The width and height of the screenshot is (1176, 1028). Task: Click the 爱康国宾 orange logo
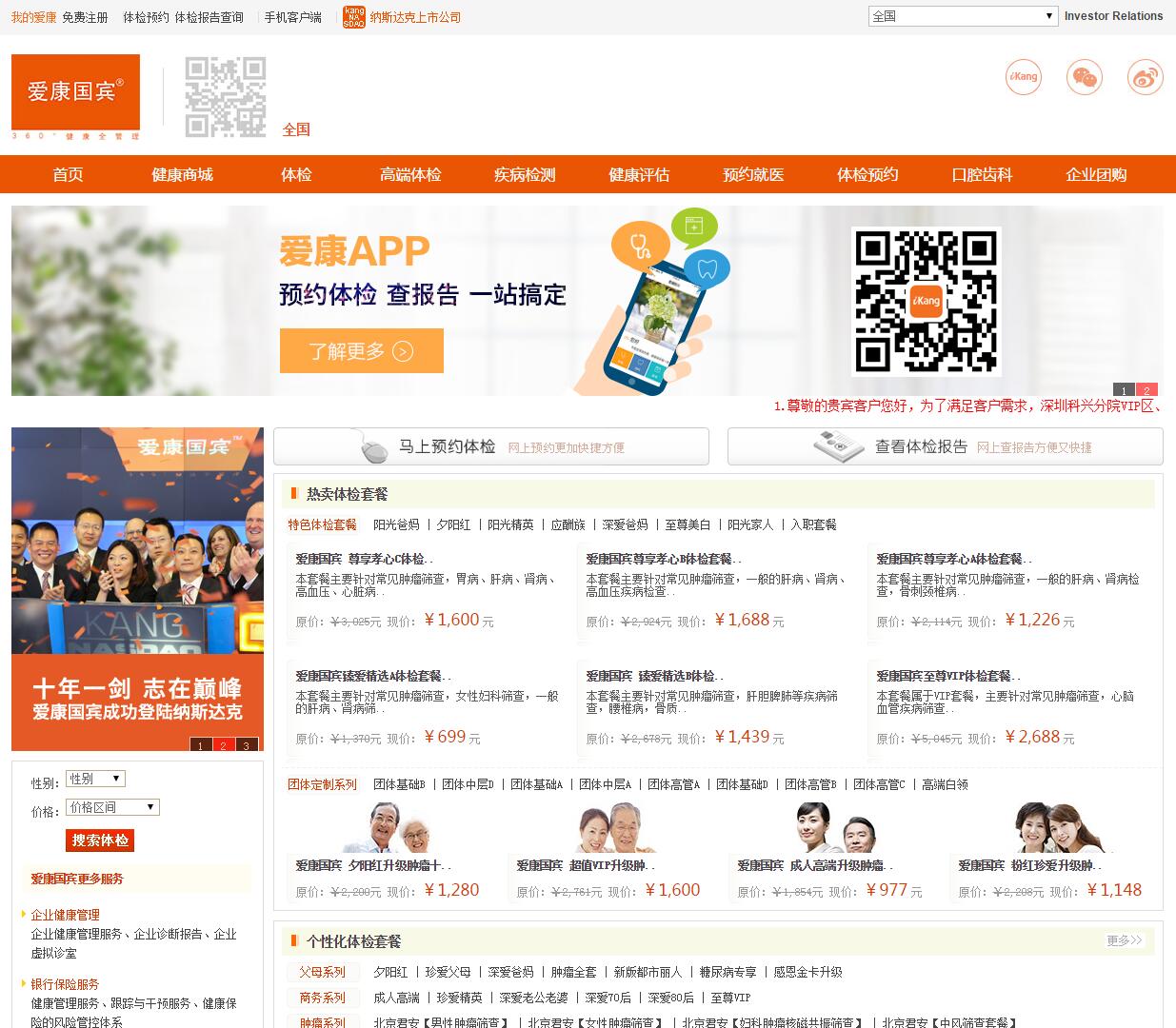pos(75,92)
